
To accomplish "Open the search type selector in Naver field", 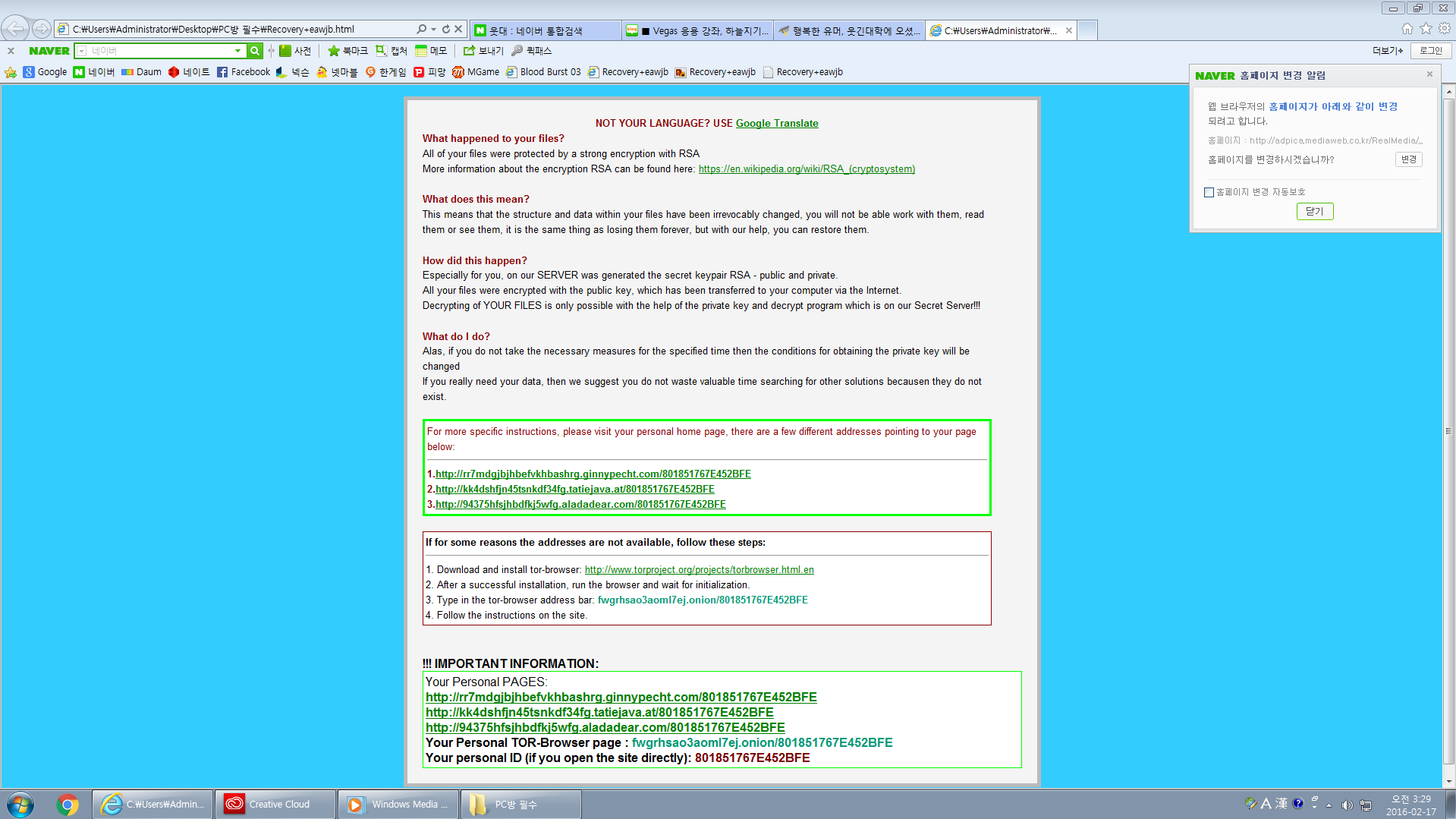I will [x=82, y=51].
